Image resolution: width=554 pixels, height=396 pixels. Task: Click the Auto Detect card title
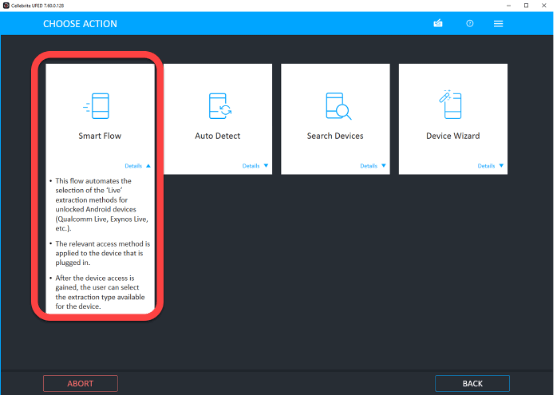click(x=217, y=136)
